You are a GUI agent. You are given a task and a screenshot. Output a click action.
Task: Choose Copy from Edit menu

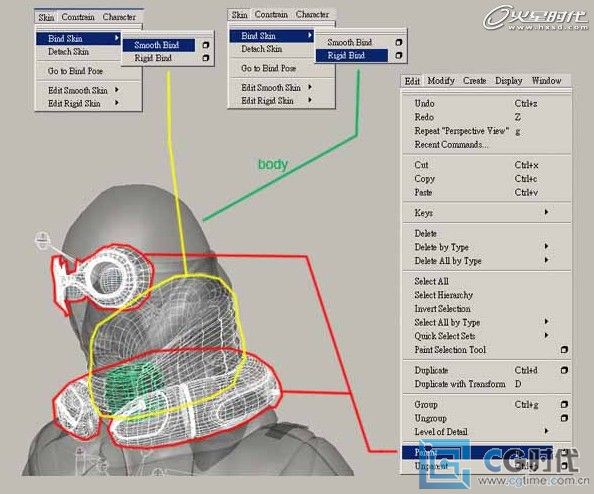pyautogui.click(x=425, y=178)
